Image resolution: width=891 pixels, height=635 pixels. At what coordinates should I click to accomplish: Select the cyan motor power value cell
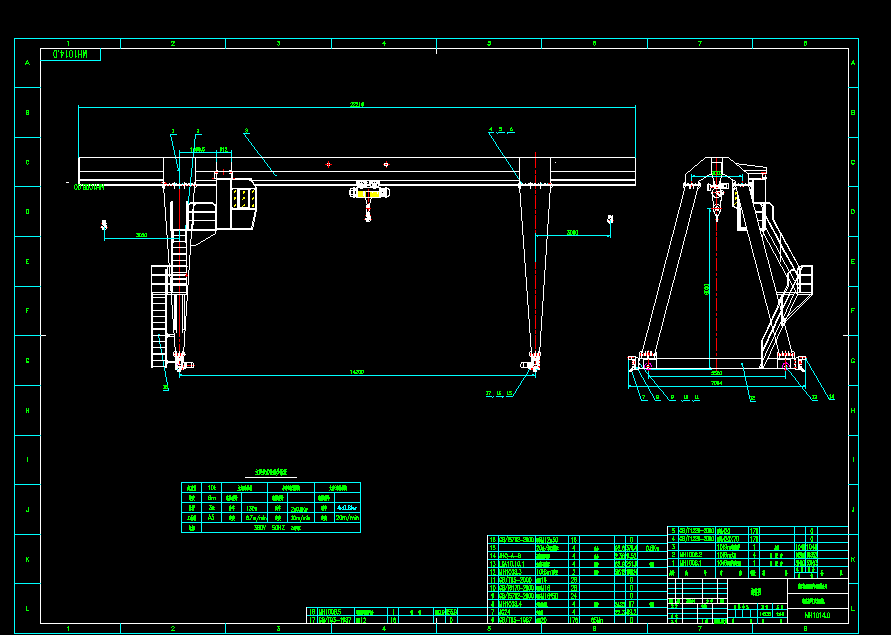coord(347,508)
